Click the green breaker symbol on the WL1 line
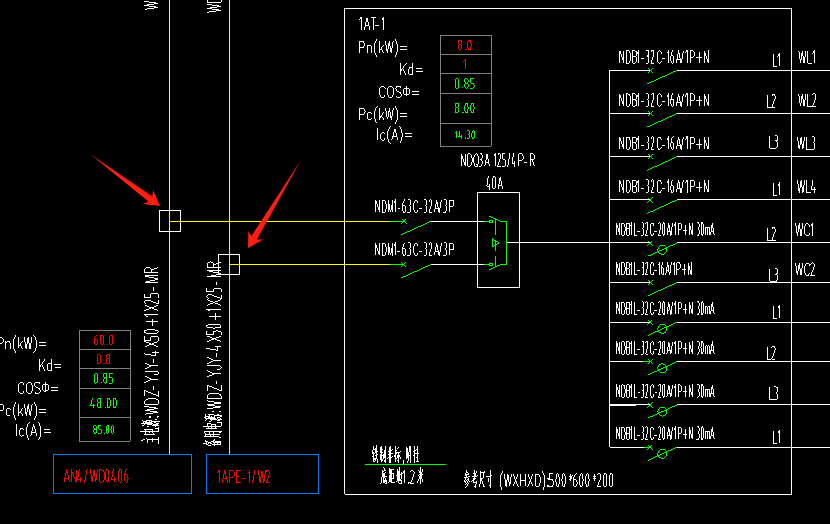The image size is (830, 524). pyautogui.click(x=662, y=76)
